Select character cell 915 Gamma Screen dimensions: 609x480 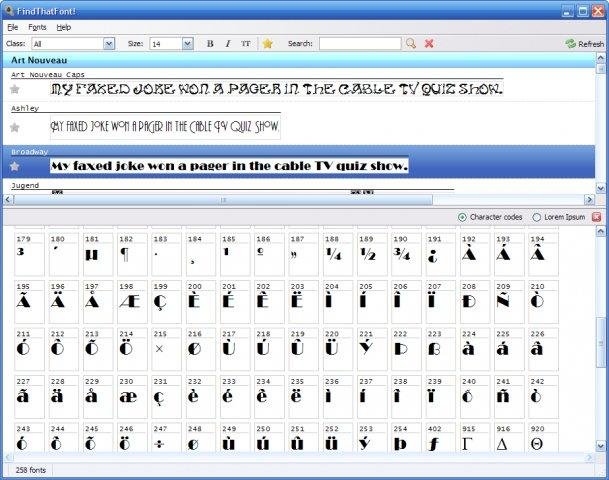[475, 438]
